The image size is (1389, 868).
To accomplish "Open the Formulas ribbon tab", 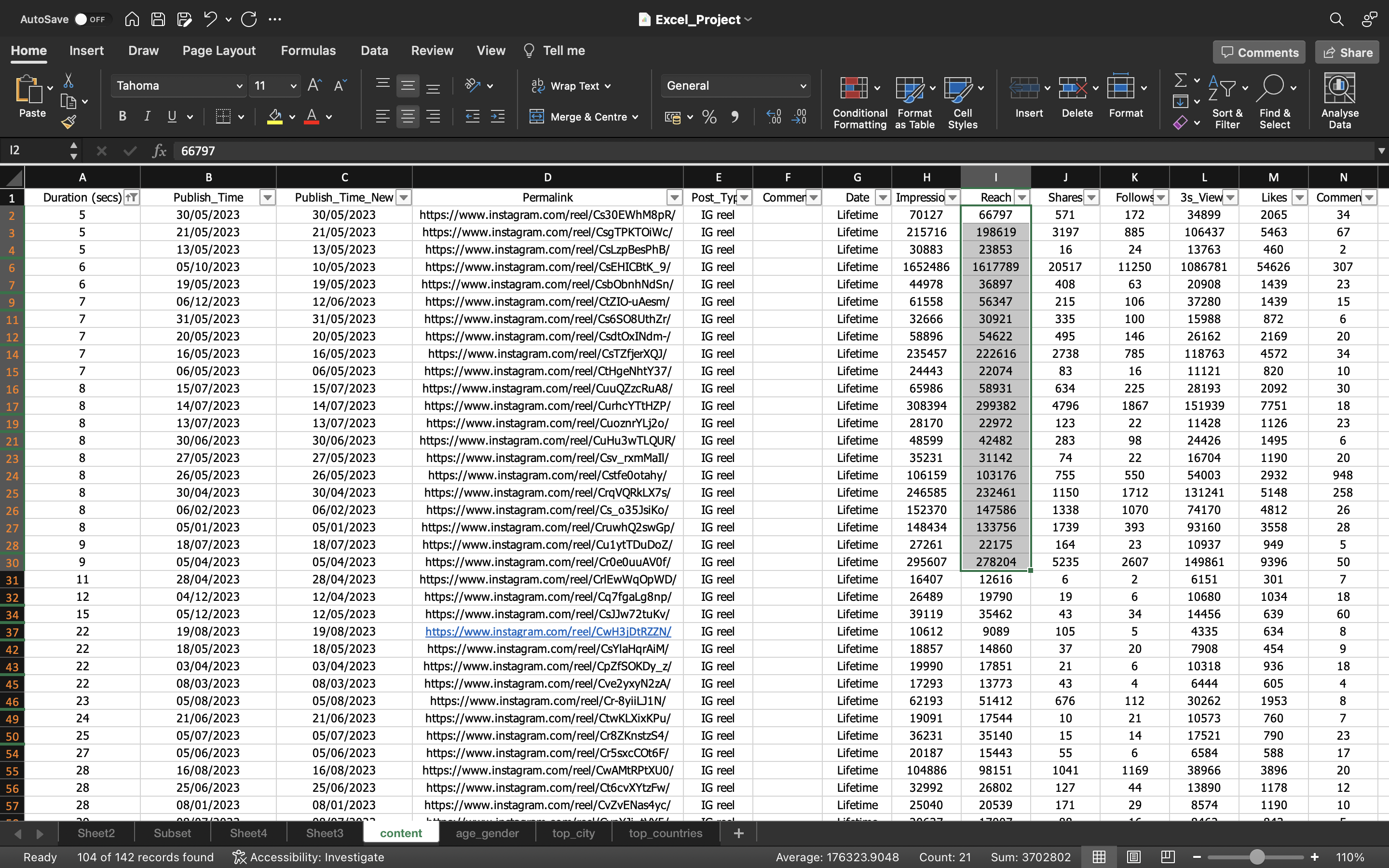I will pyautogui.click(x=308, y=51).
